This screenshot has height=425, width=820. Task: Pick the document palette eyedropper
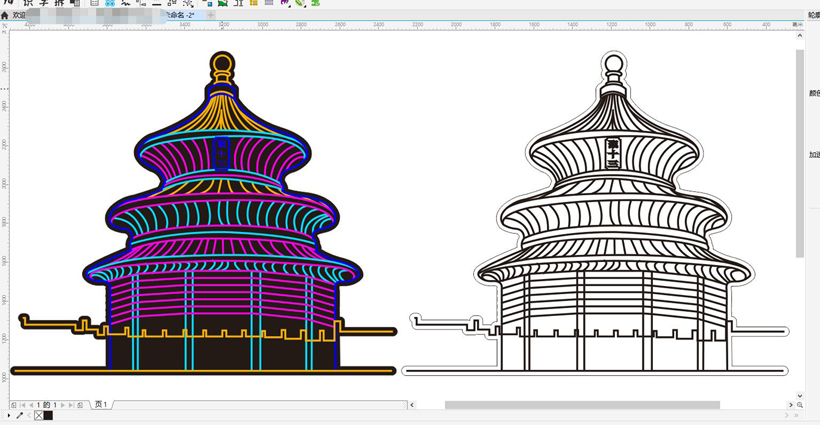(x=20, y=416)
